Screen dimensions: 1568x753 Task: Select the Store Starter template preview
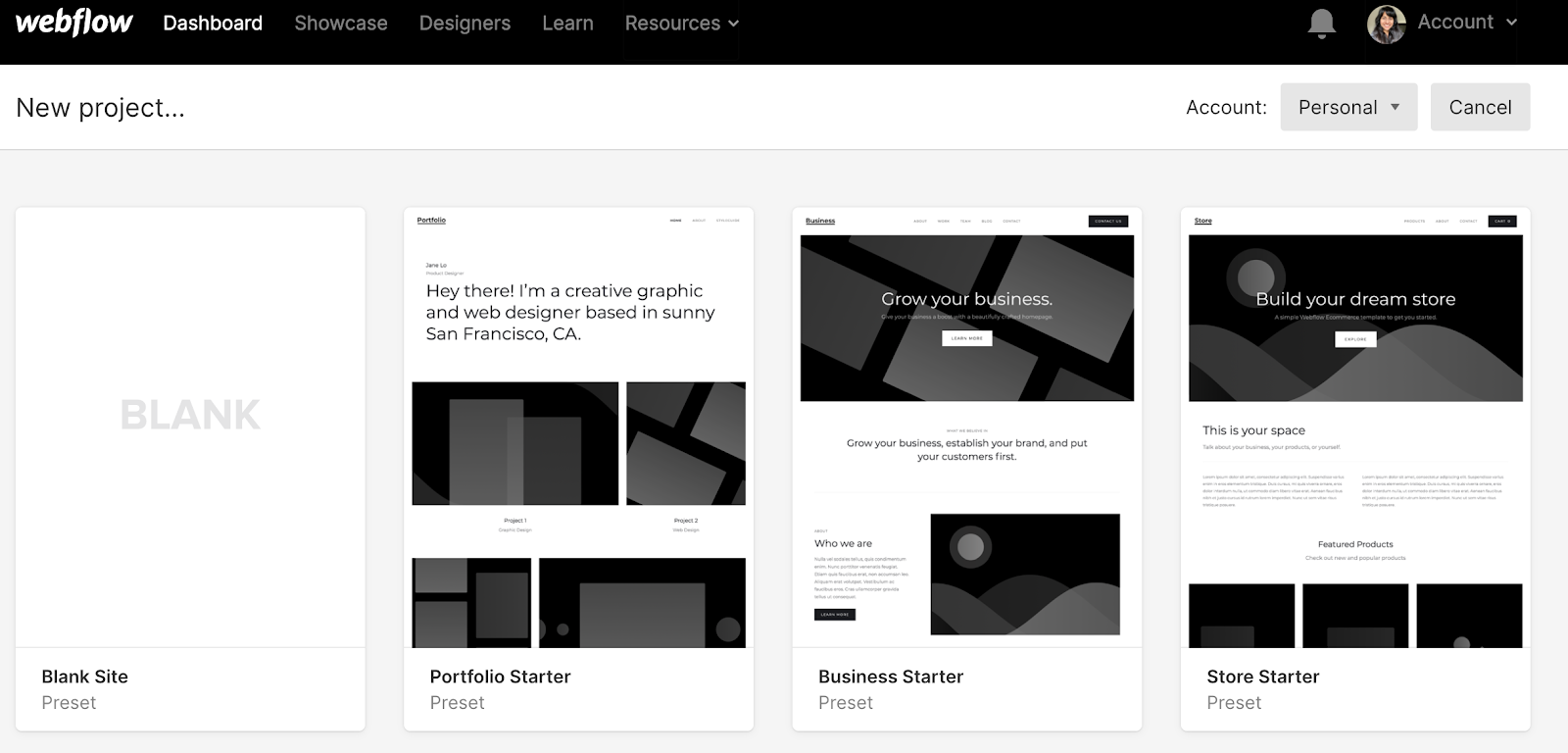pyautogui.click(x=1355, y=427)
